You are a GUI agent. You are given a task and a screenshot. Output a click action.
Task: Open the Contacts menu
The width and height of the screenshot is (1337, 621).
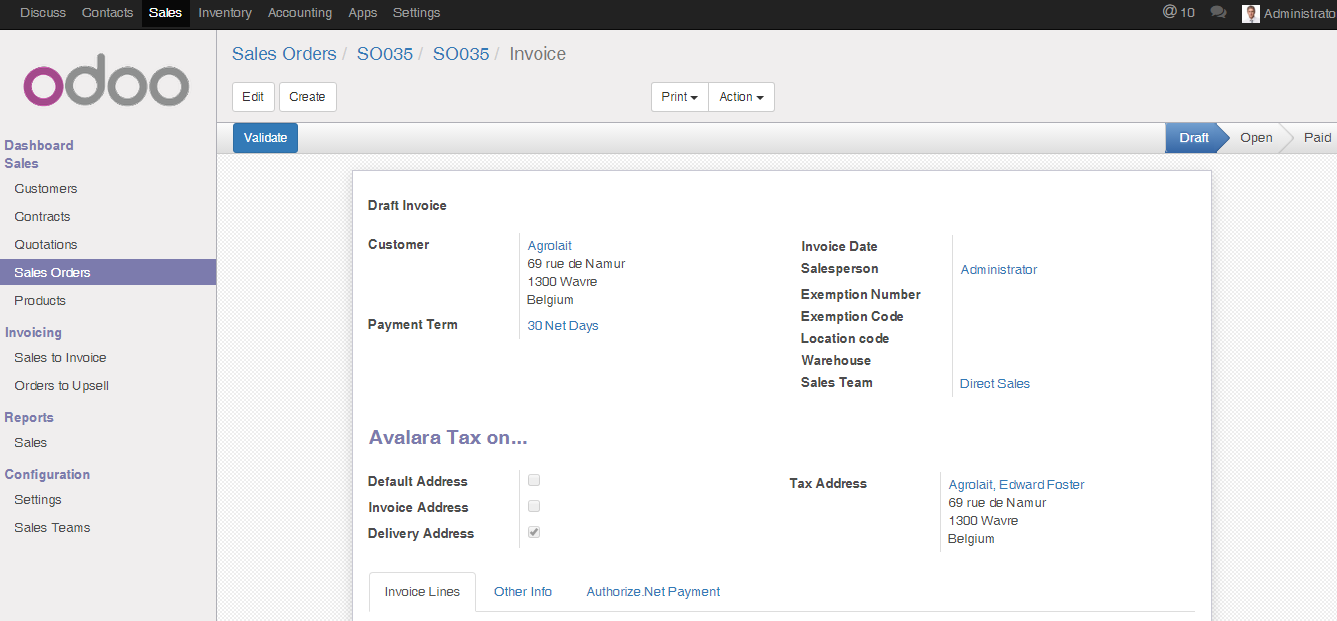coord(107,13)
